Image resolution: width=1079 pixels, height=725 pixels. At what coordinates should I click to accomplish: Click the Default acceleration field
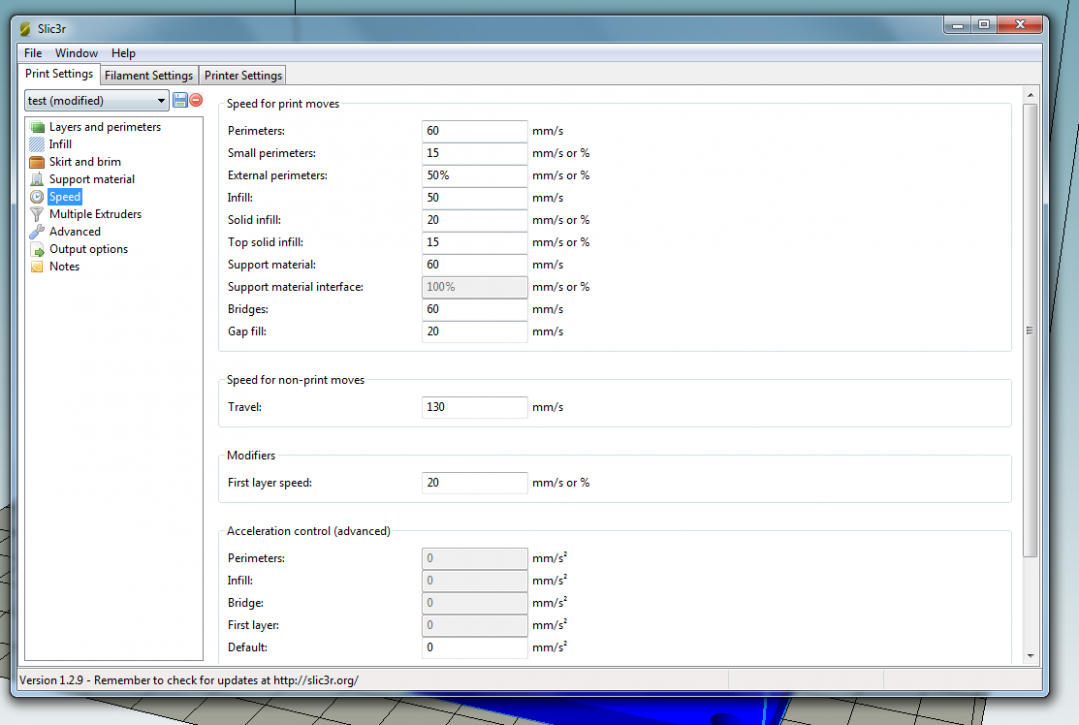[475, 647]
